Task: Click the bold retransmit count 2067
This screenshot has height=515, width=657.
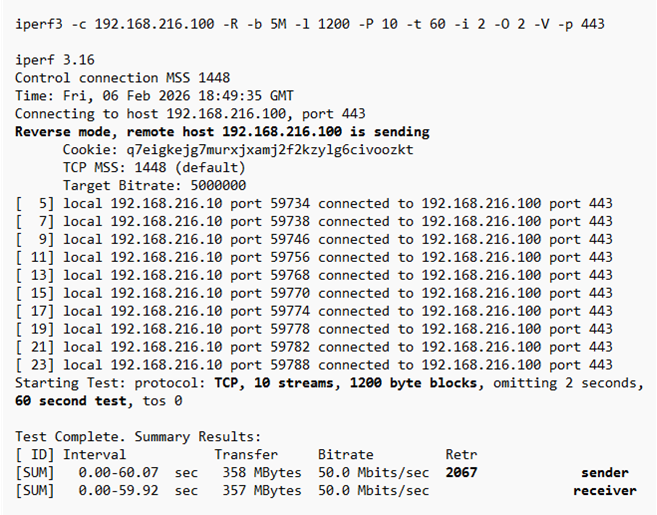Action: click(461, 473)
